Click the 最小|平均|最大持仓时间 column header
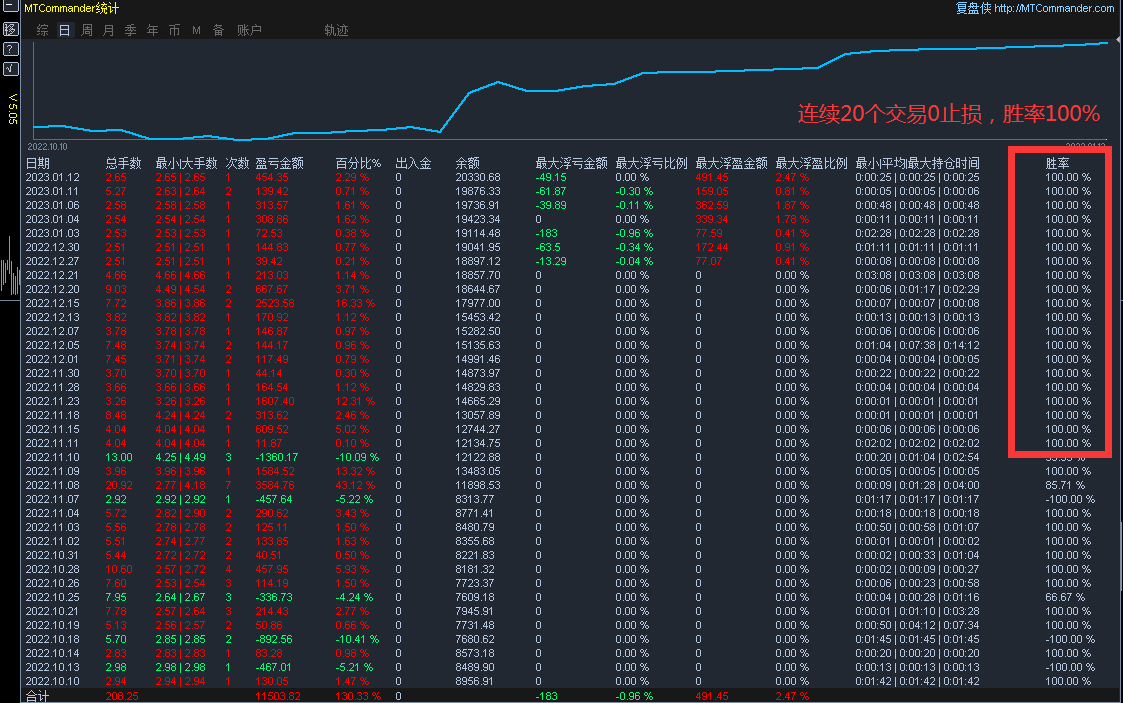The height and width of the screenshot is (703, 1123). click(917, 163)
